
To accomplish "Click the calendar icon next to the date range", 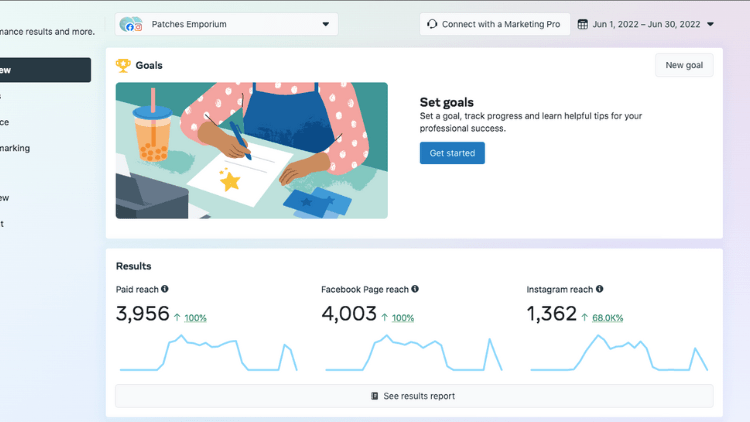I will (x=582, y=24).
